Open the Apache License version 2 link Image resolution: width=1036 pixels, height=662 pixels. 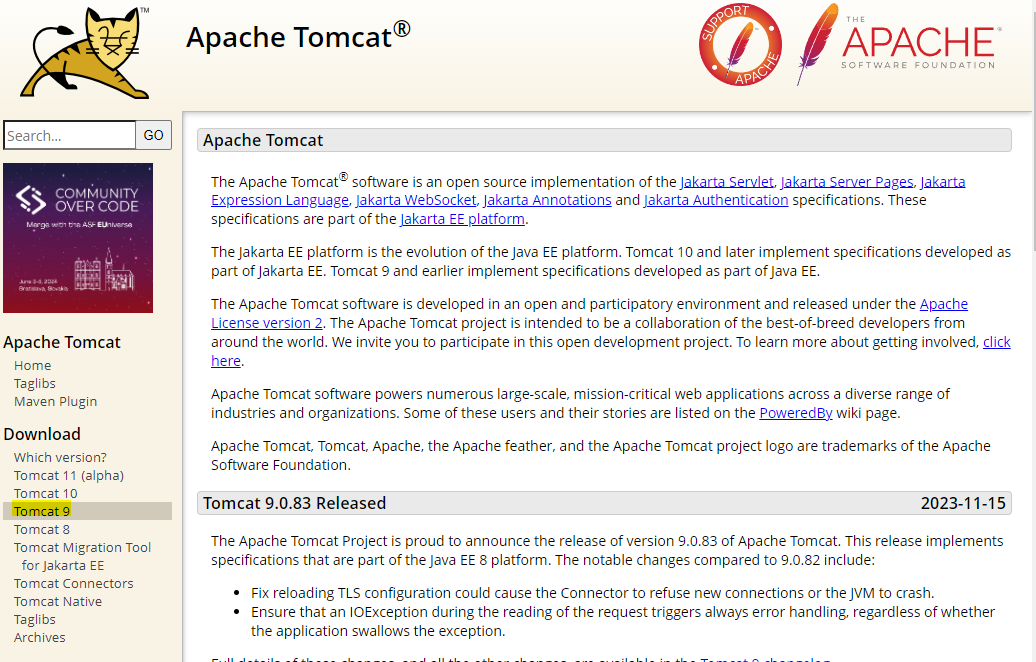pyautogui.click(x=267, y=323)
